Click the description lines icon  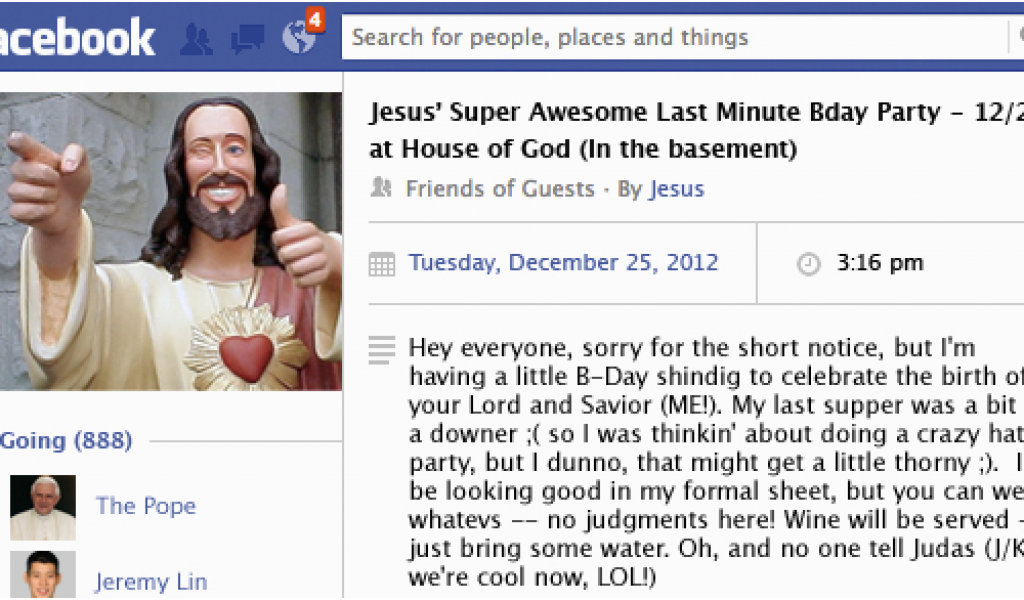(382, 350)
